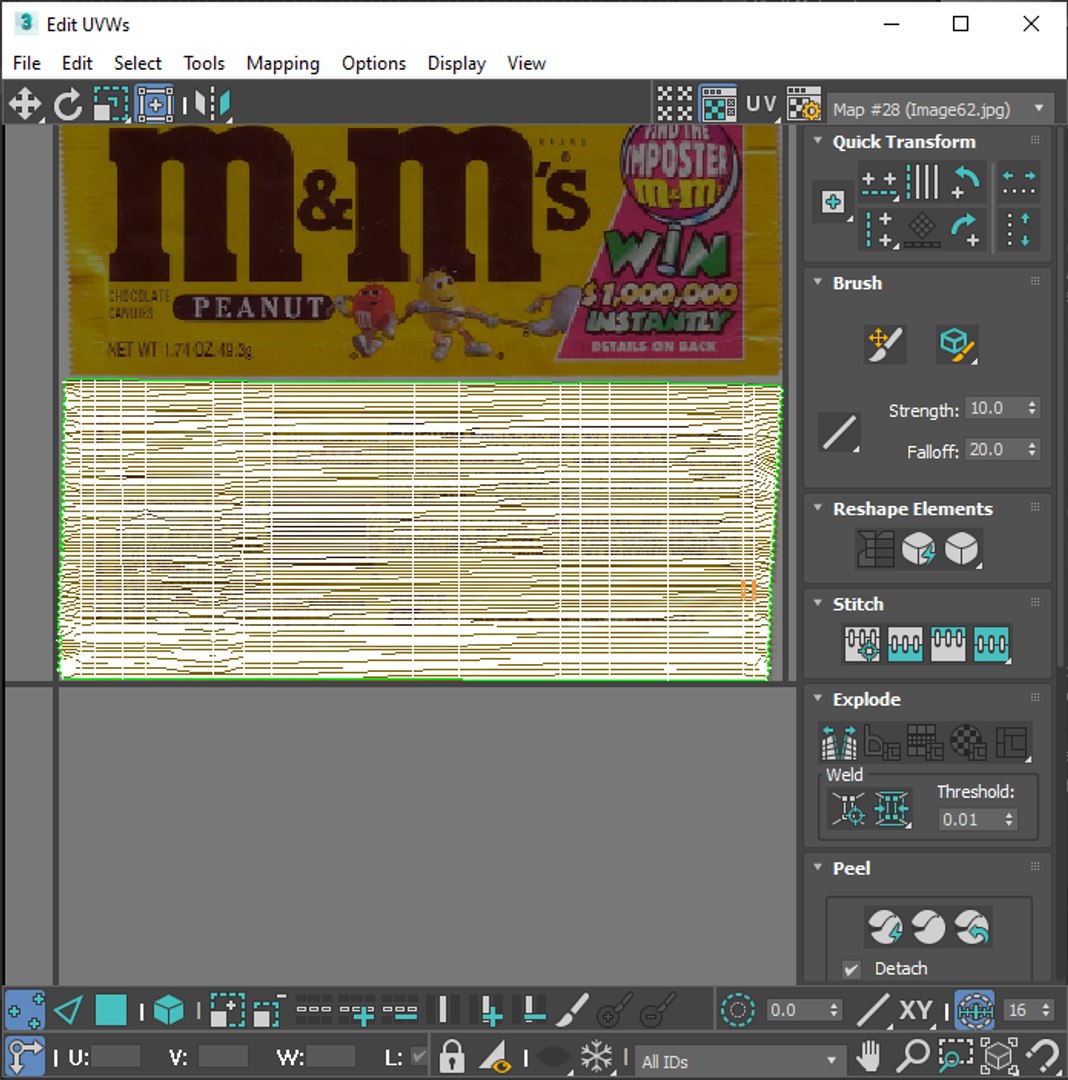This screenshot has width=1068, height=1080.
Task: Choose the linear falloff type button
Action: point(839,433)
